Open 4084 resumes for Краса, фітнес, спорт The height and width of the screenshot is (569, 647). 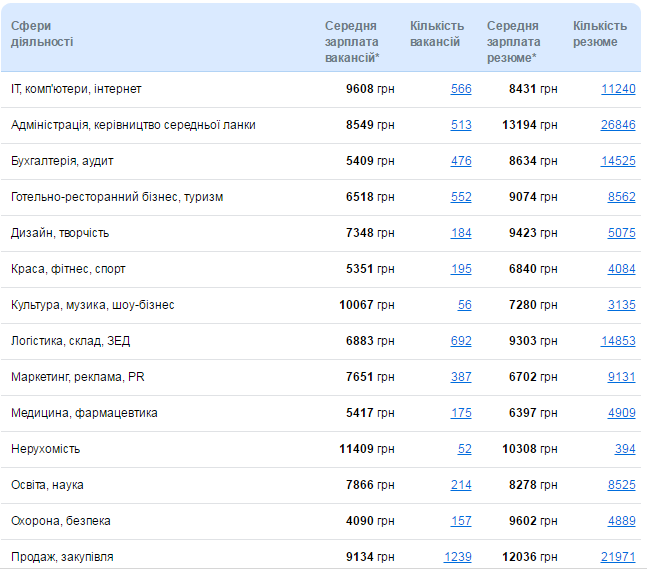621,269
